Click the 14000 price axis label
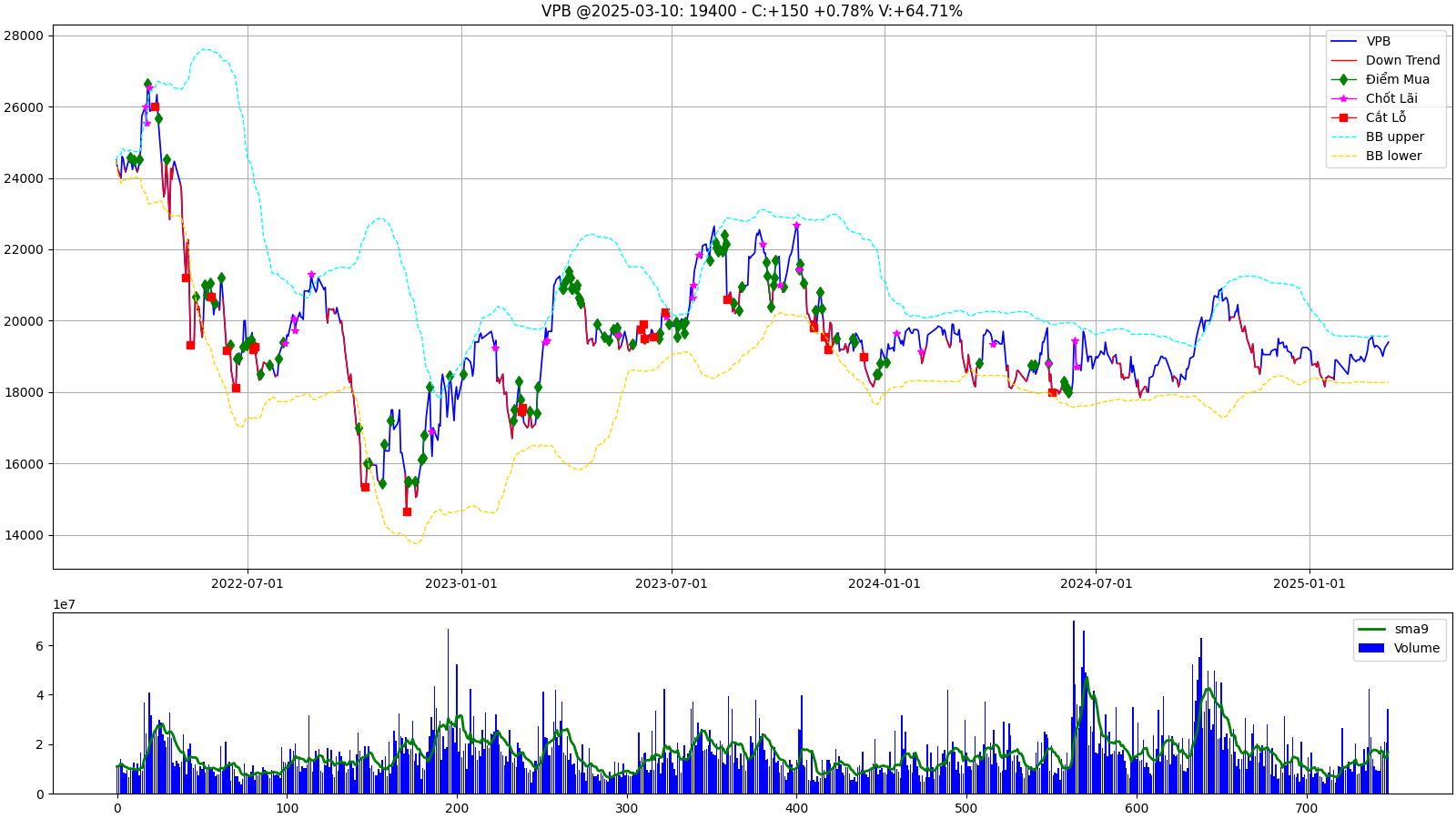This screenshot has height=819, width=1456. (x=24, y=535)
